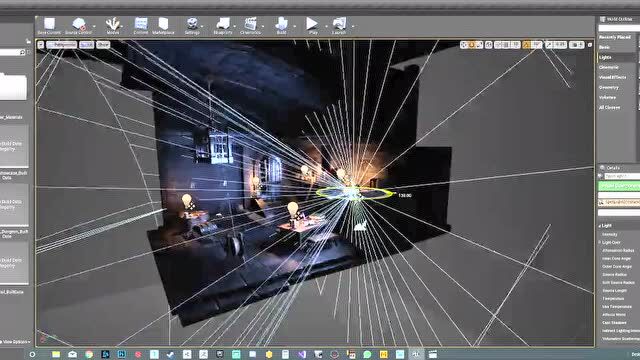Screen dimensions: 640x360
Task: Open the Cinematics clapperboard icon
Action: (x=250, y=26)
